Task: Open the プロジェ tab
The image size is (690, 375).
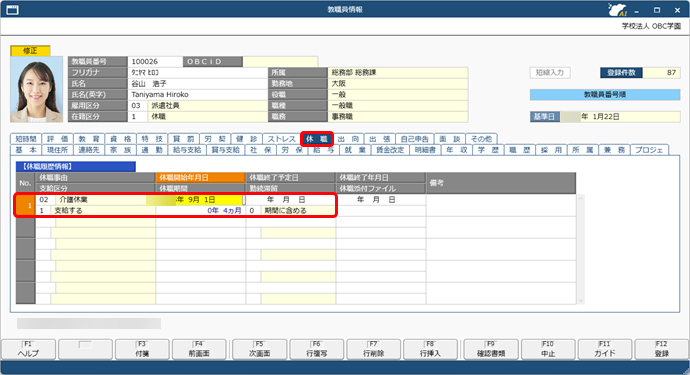Action: click(x=649, y=150)
